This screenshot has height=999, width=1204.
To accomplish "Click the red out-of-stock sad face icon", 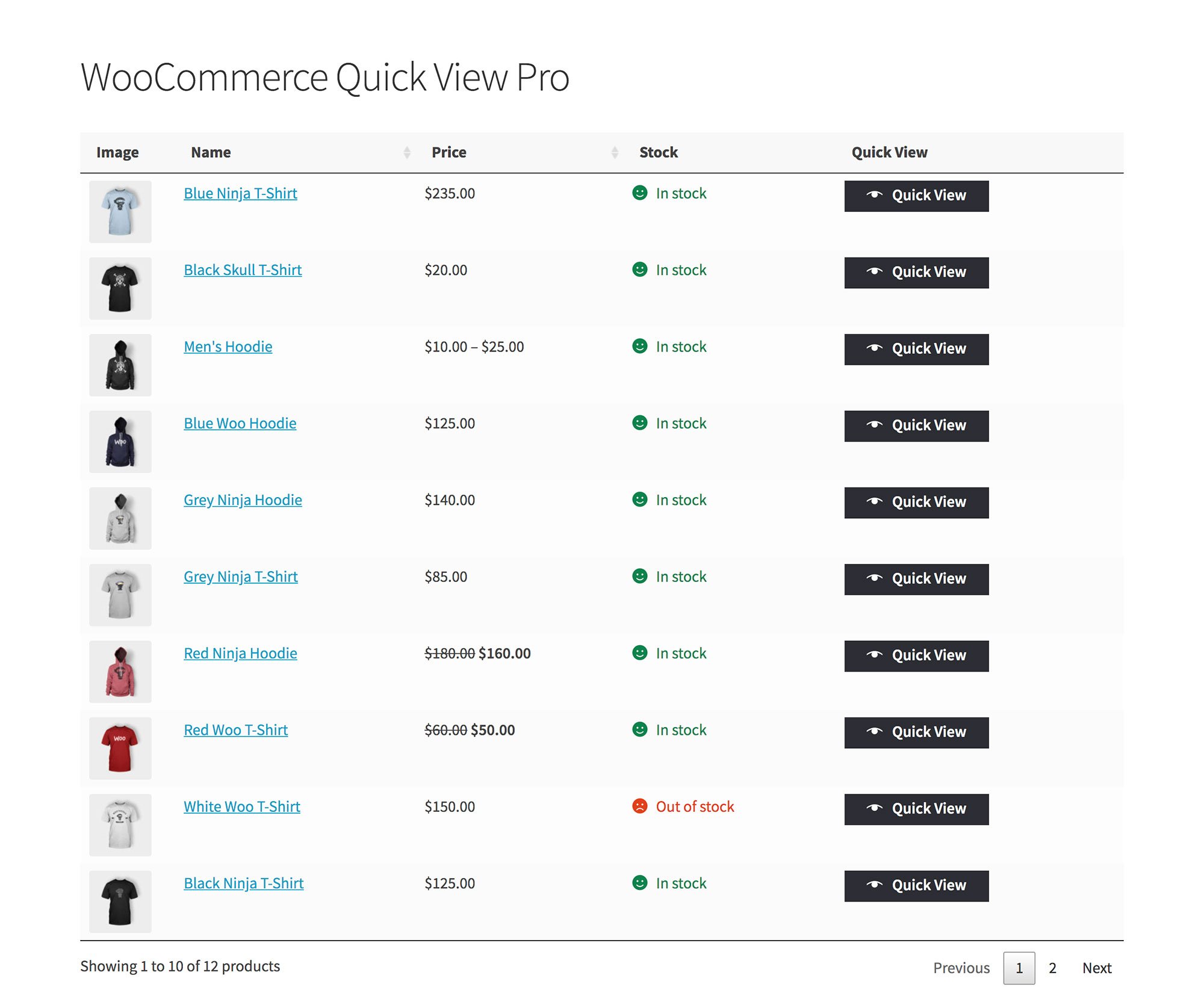I will click(x=639, y=806).
